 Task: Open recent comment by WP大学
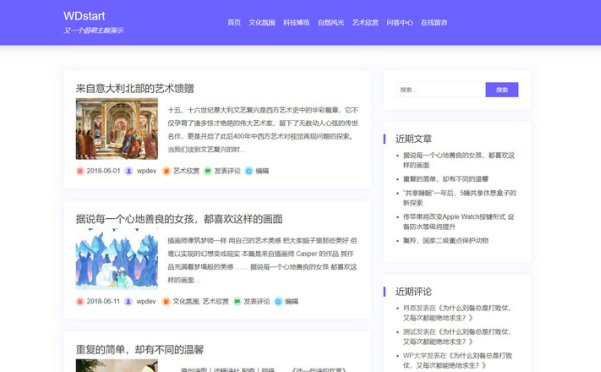pyautogui.click(x=458, y=361)
